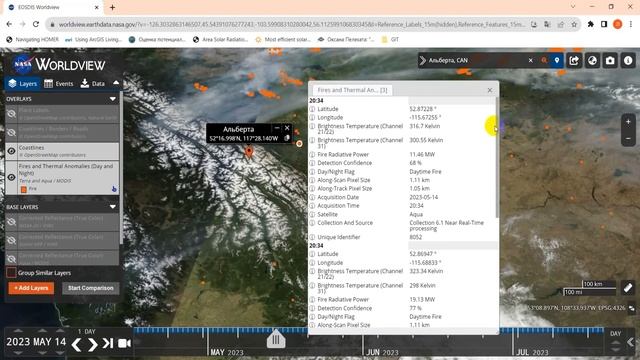Open a new browser tab
The width and height of the screenshot is (640, 360).
click(112, 7)
